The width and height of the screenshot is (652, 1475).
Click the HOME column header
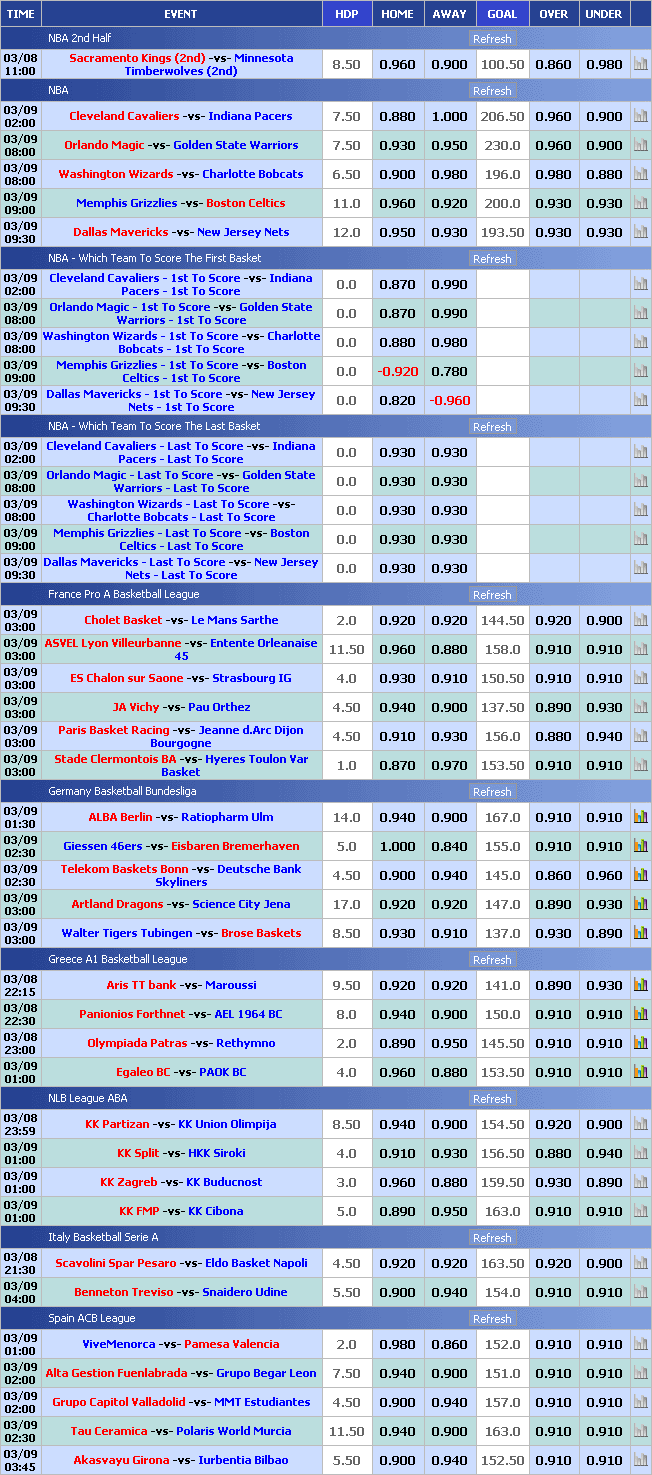(397, 14)
